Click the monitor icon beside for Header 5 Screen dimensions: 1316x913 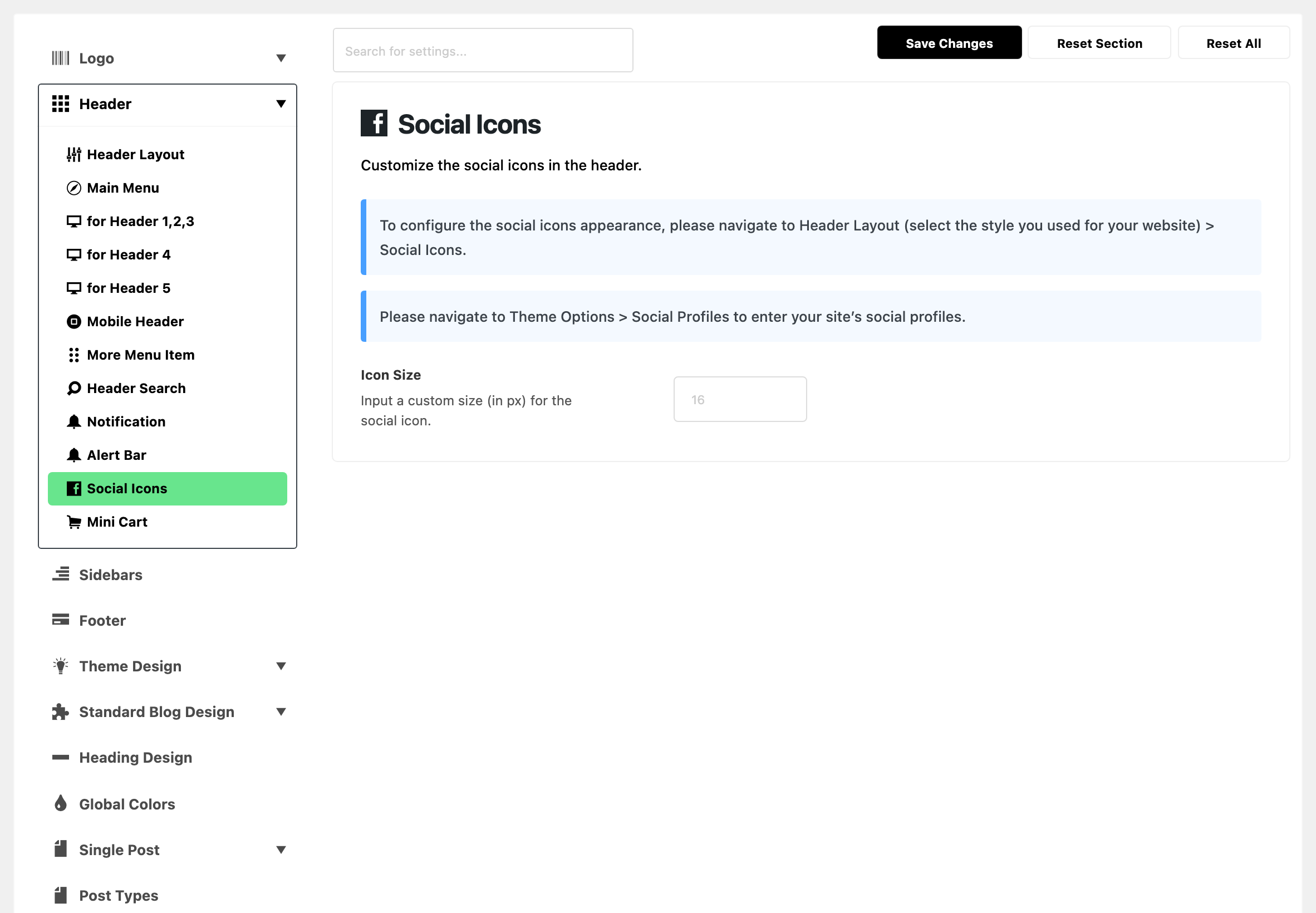click(x=74, y=288)
